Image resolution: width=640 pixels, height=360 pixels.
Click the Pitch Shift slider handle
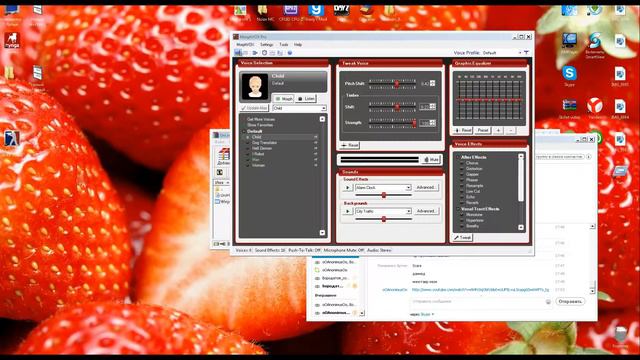click(396, 84)
